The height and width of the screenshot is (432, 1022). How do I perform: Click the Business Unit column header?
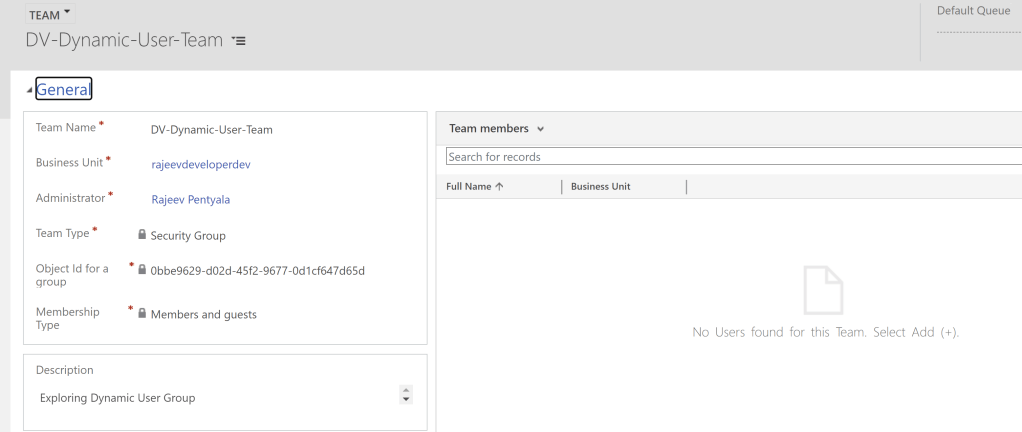pyautogui.click(x=600, y=187)
